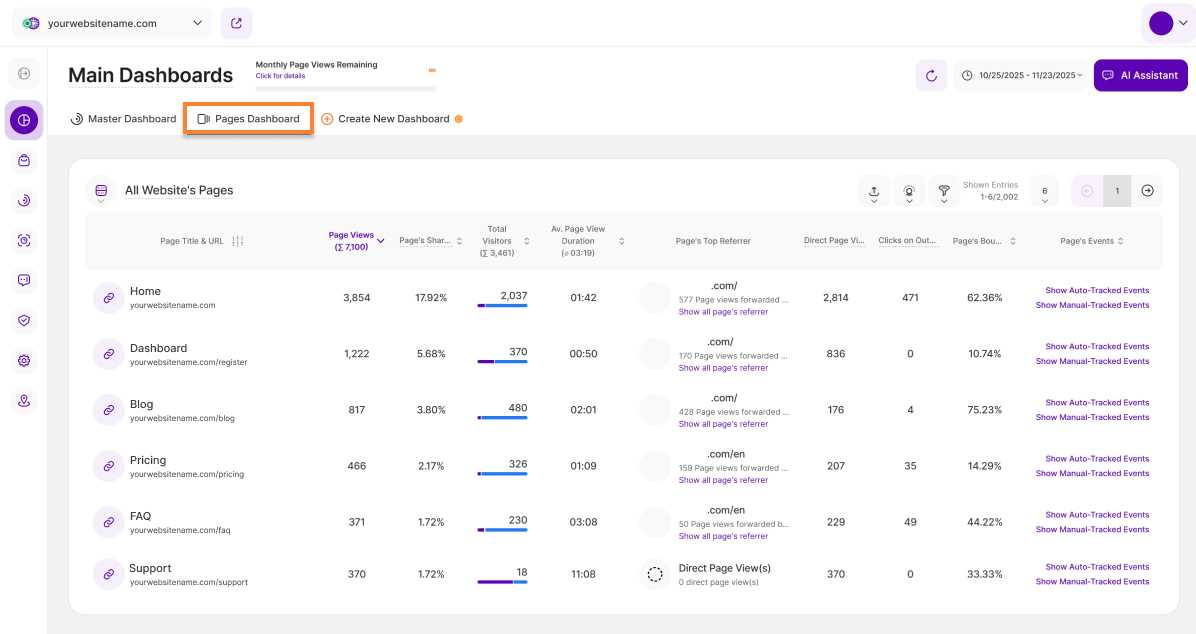Viewport: 1196px width, 634px height.
Task: Go to next page arrow
Action: [x=1147, y=191]
